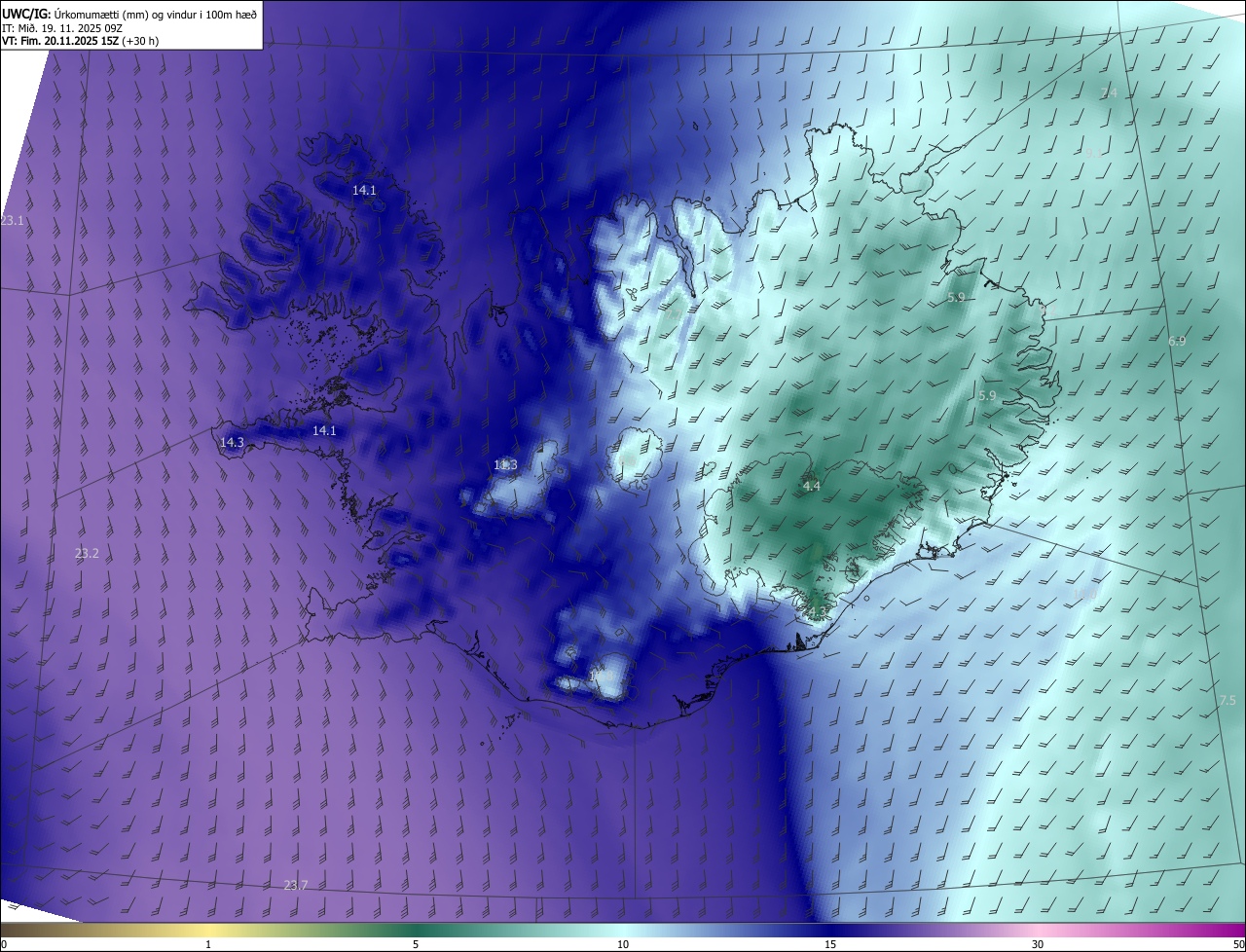The height and width of the screenshot is (952, 1246).
Task: Click the 23.2 value over the western ocean
Action: coord(87,553)
